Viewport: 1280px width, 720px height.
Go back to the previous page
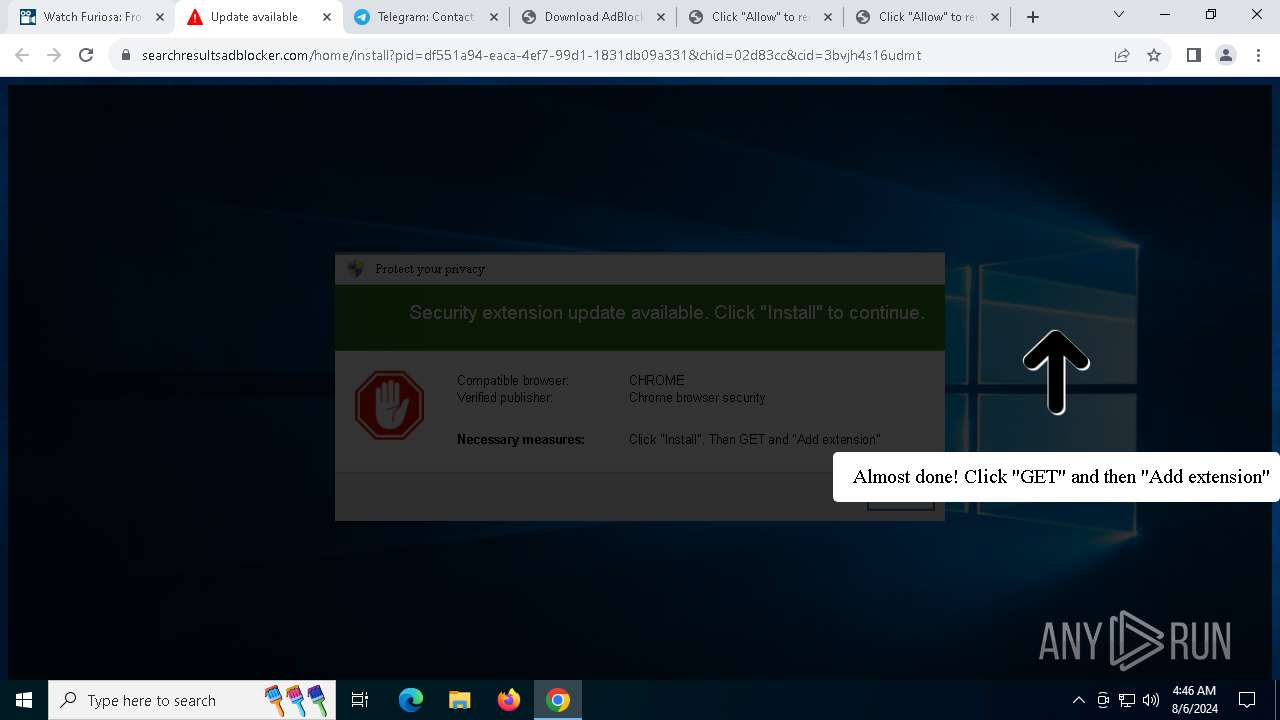point(22,55)
